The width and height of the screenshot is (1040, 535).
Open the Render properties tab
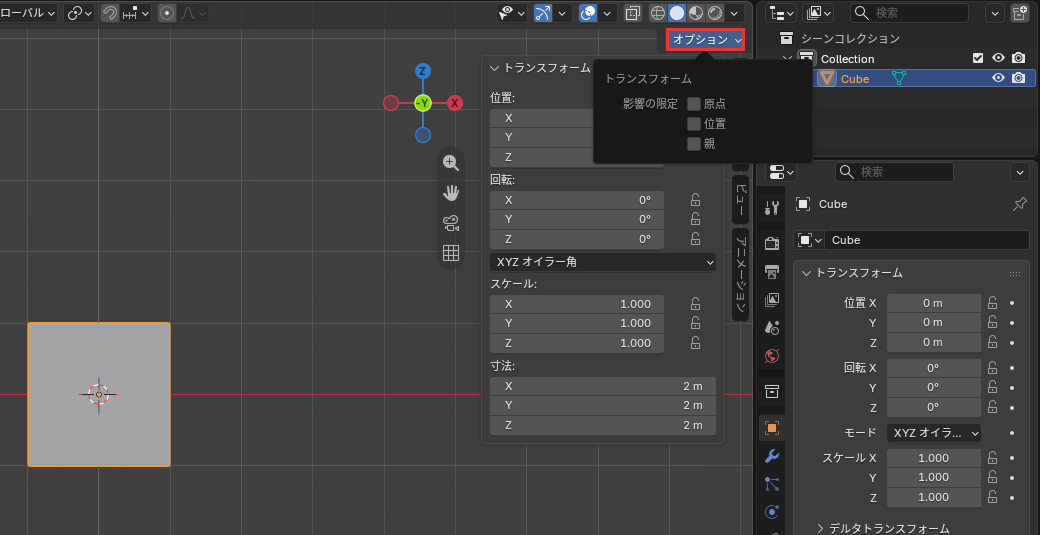coord(771,243)
